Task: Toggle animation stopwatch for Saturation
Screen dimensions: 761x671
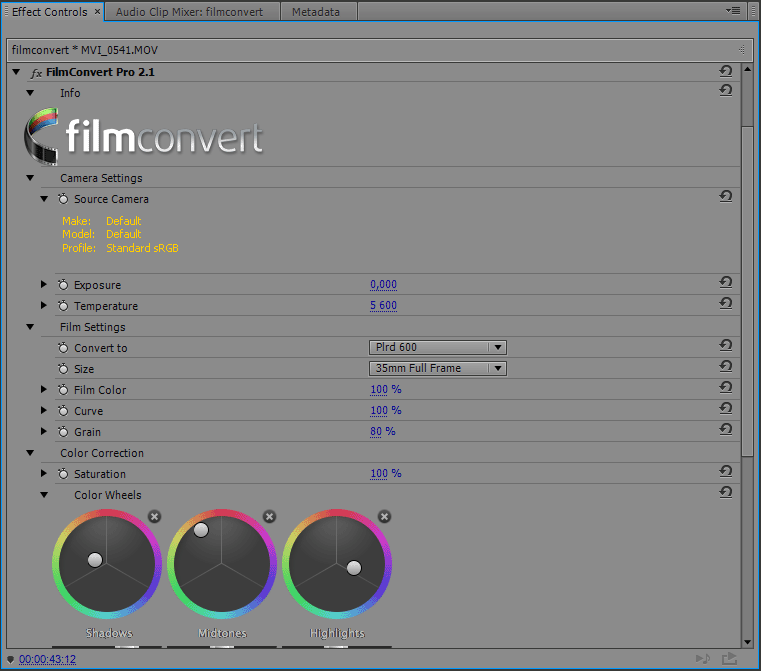Action: tap(63, 474)
